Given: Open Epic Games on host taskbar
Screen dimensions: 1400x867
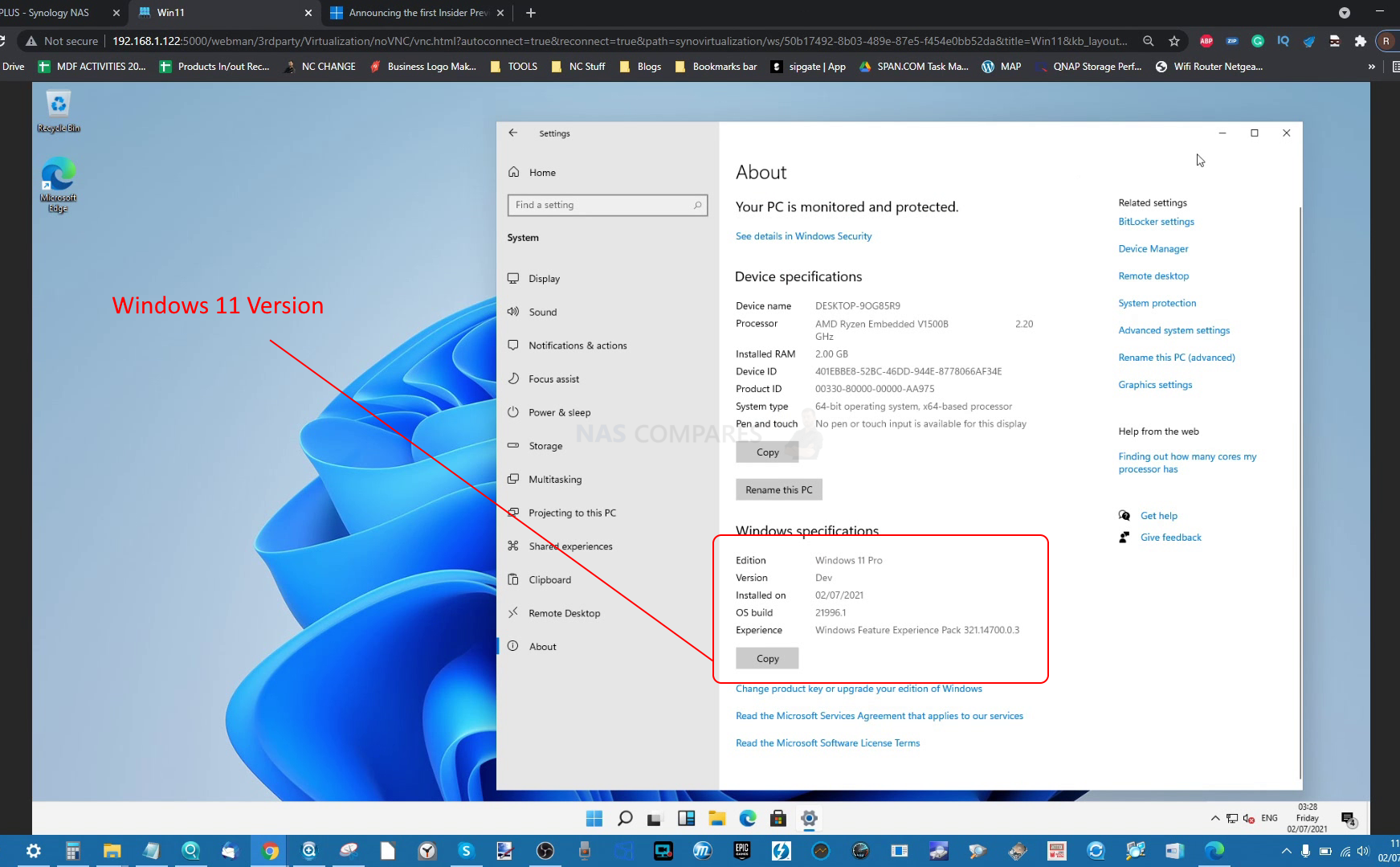Looking at the screenshot, I should tap(741, 851).
